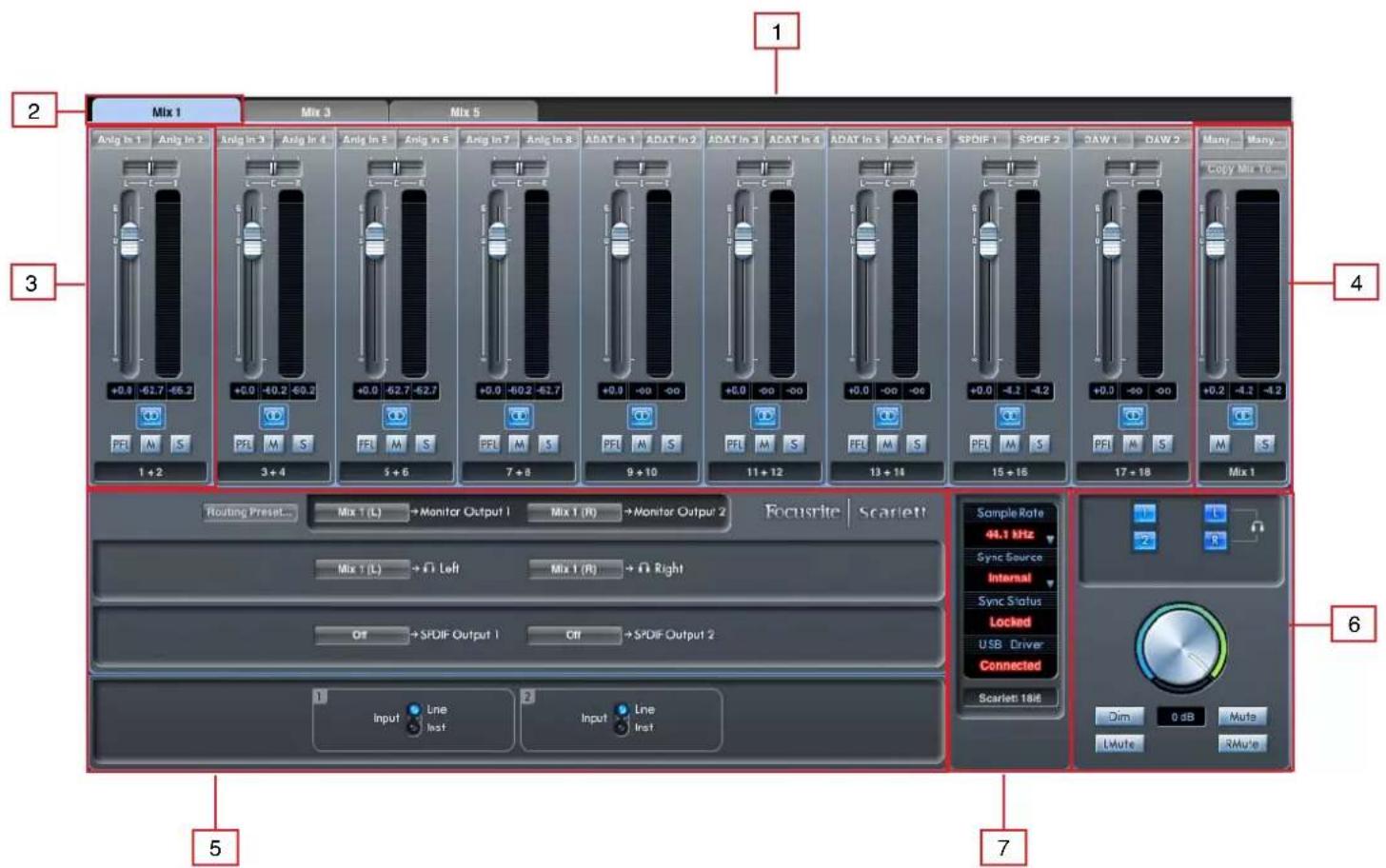
Task: Mute channel 3+4 with its M button
Action: 273,444
